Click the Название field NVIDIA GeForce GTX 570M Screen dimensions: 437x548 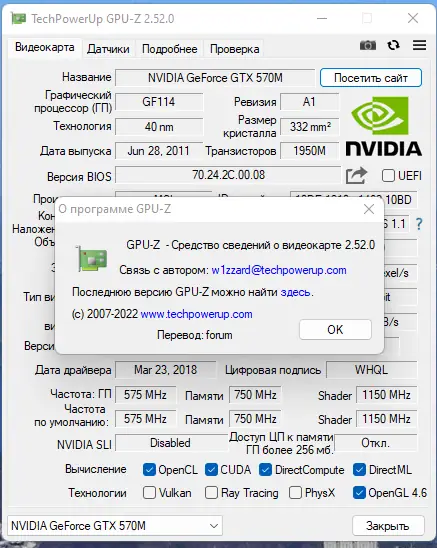(x=215, y=78)
